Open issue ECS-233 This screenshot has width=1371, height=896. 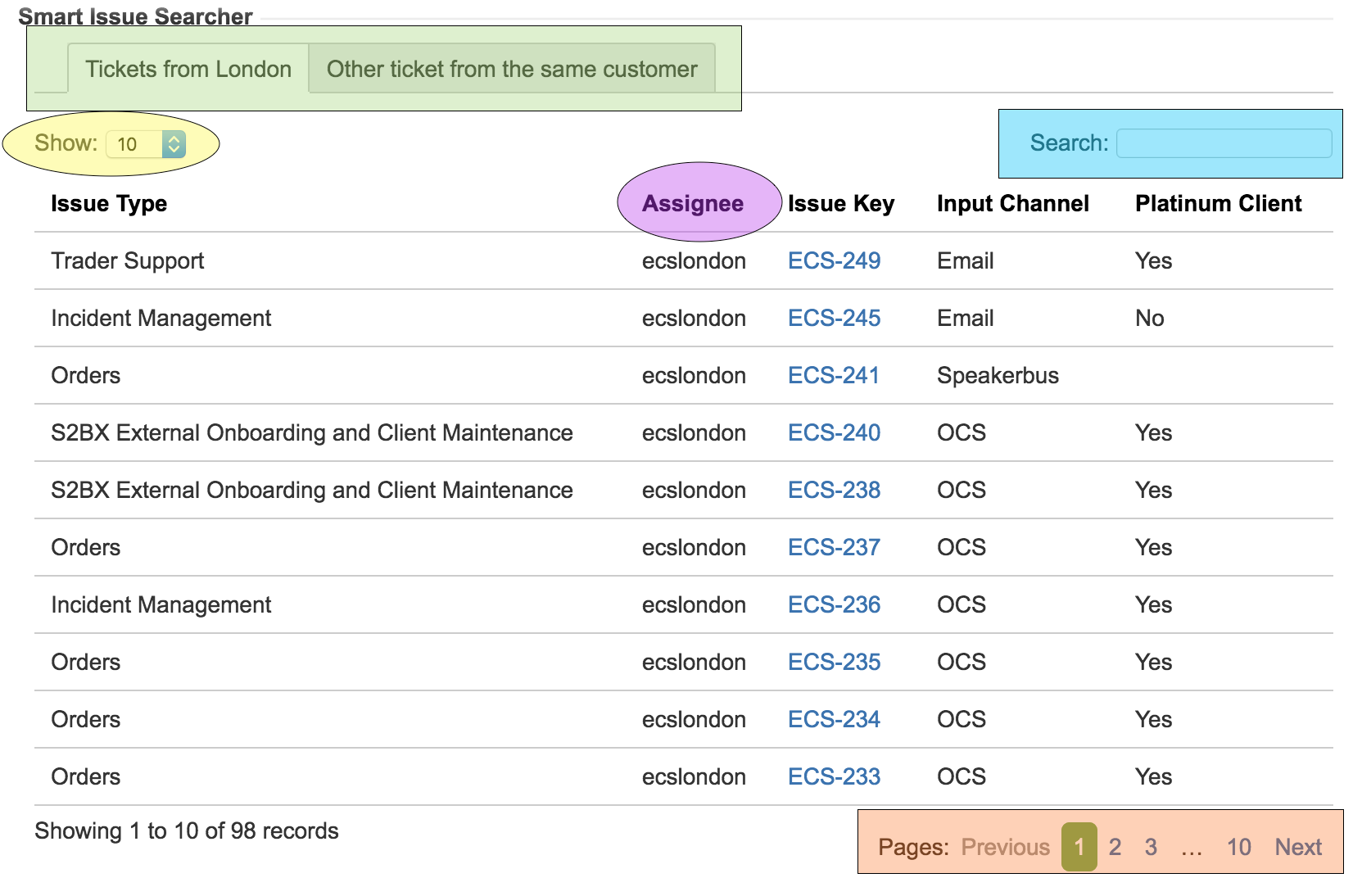(x=833, y=776)
